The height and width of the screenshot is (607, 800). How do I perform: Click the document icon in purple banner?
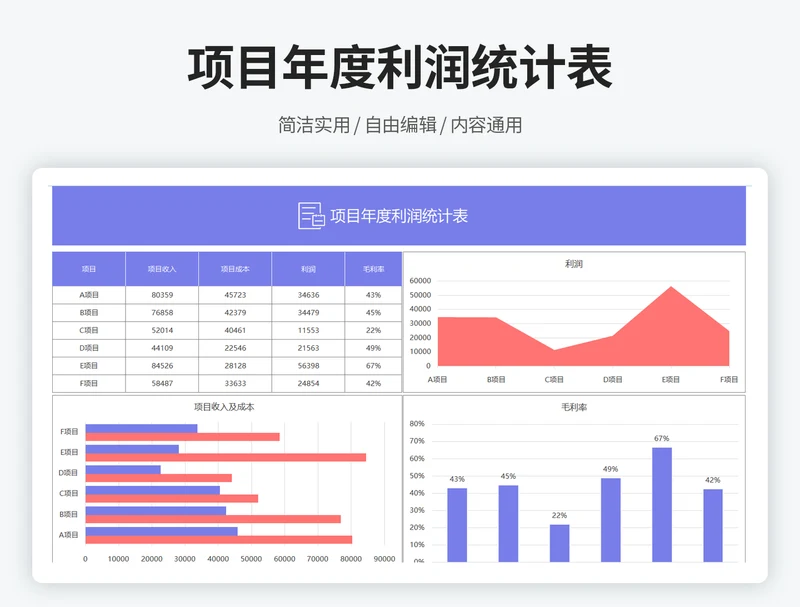click(311, 216)
